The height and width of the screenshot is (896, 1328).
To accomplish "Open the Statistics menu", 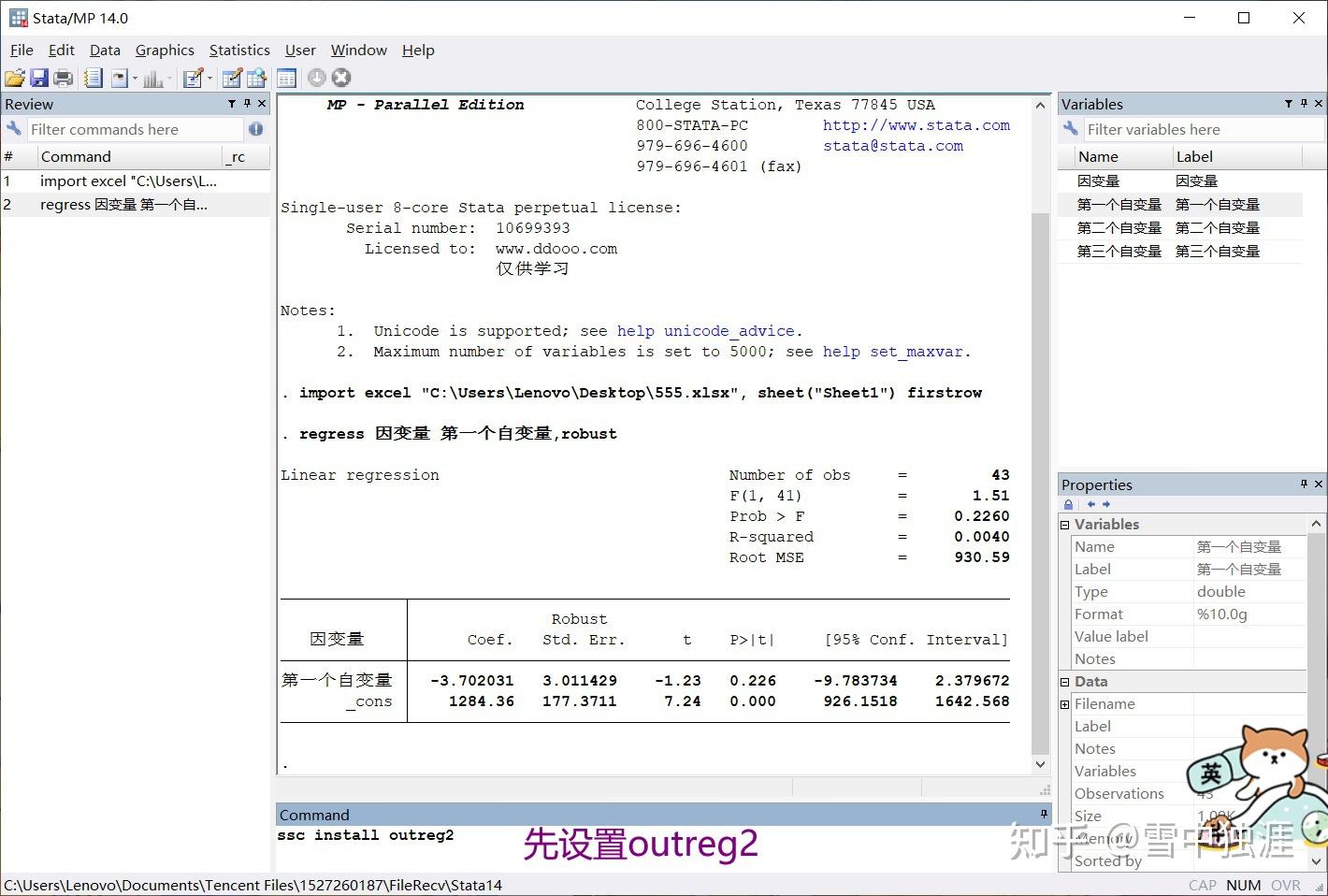I will pyautogui.click(x=239, y=51).
